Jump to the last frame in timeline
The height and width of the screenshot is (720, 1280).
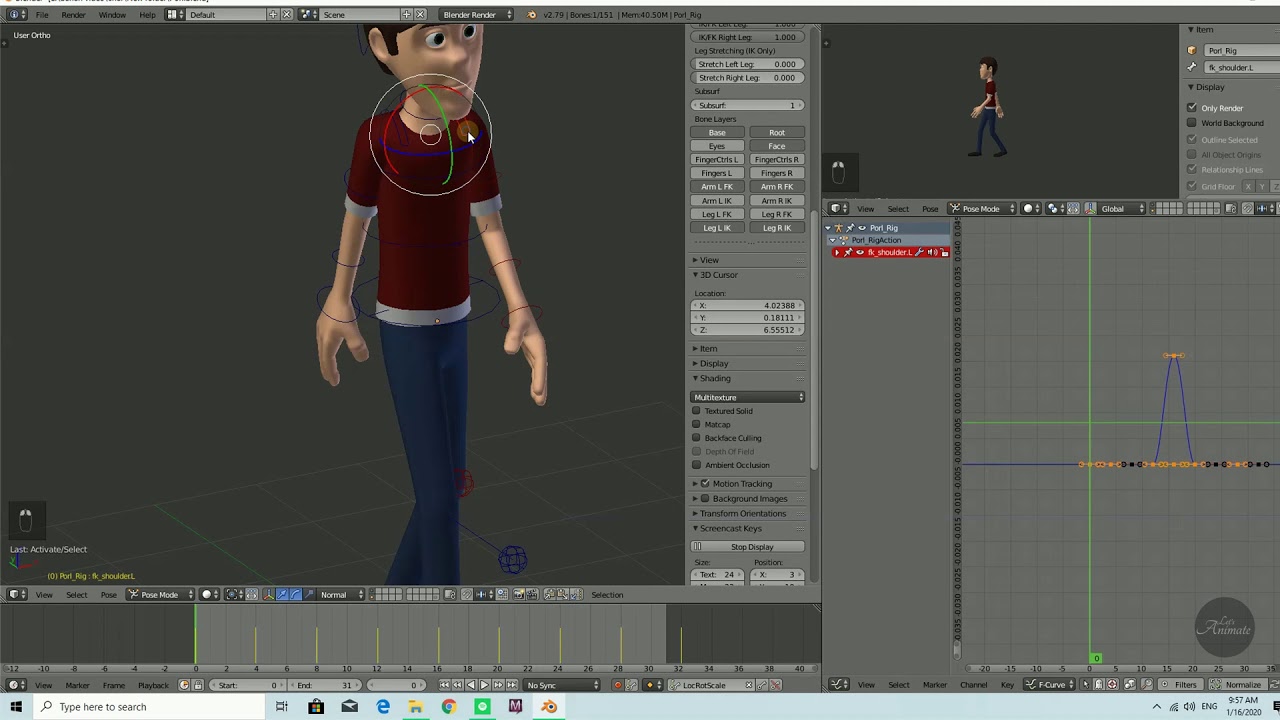(512, 685)
